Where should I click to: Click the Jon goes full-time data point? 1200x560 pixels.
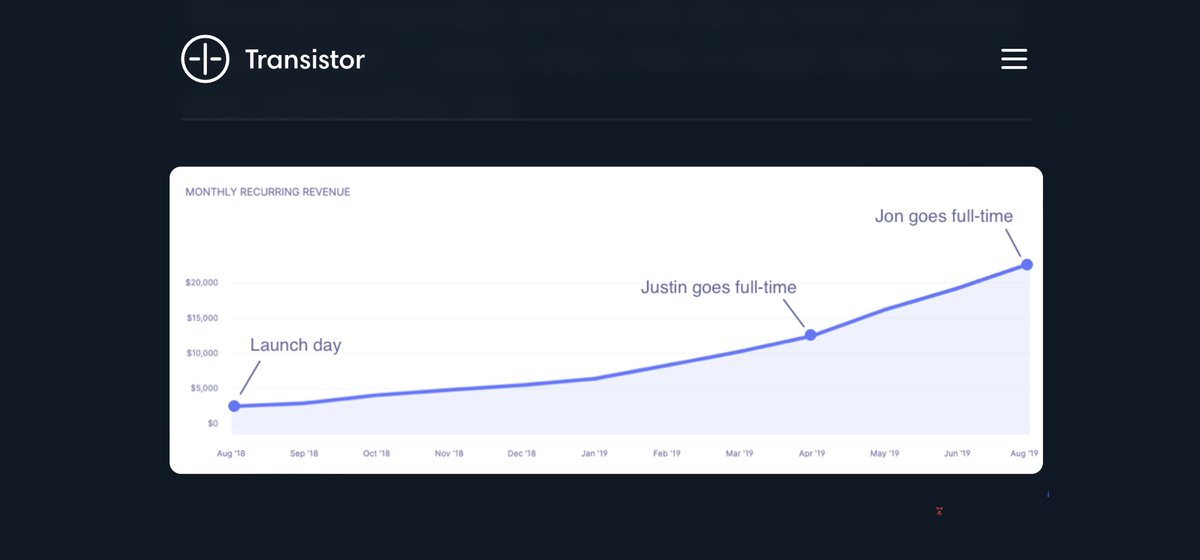click(x=1027, y=264)
